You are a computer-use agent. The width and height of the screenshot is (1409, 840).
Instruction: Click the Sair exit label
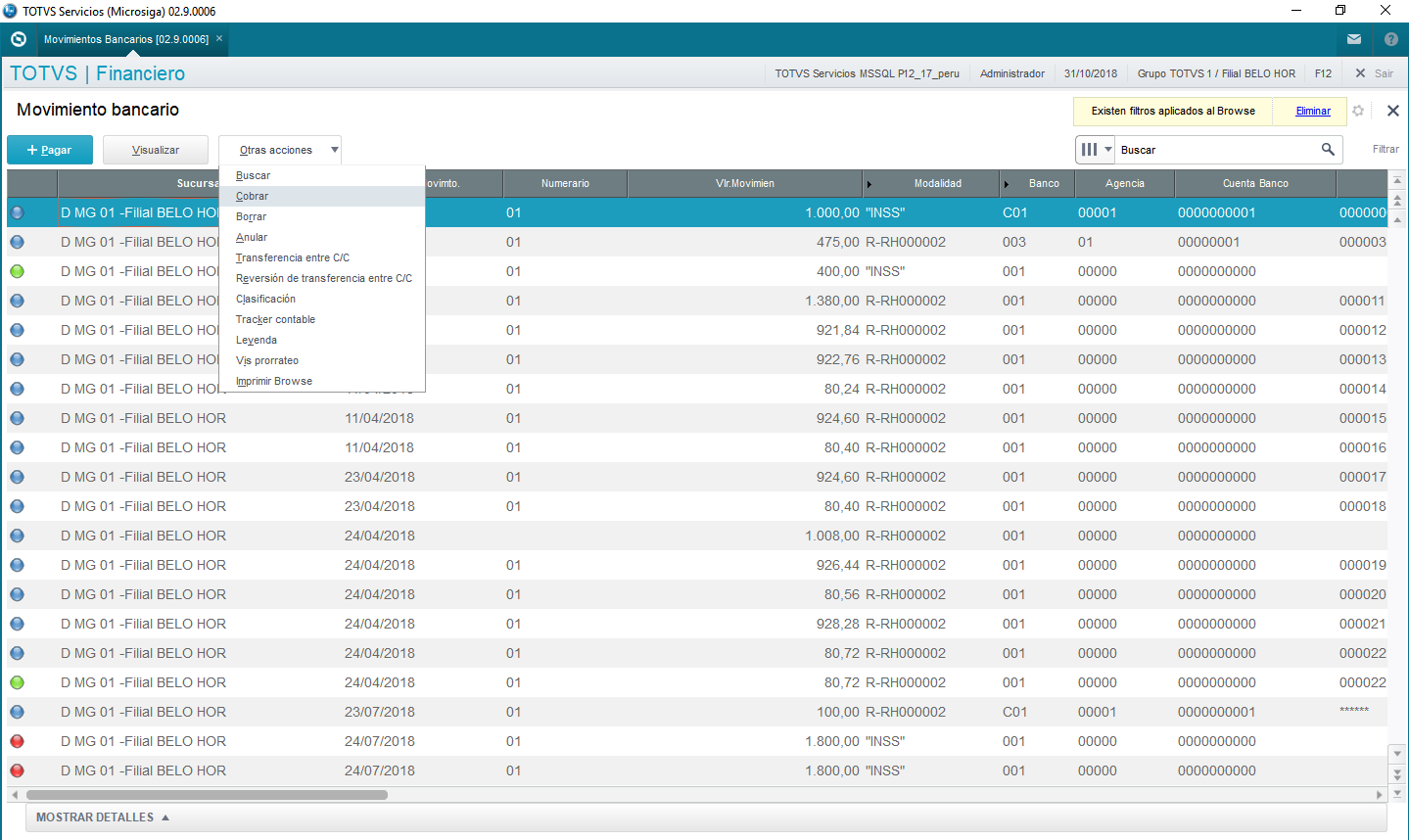click(1384, 73)
